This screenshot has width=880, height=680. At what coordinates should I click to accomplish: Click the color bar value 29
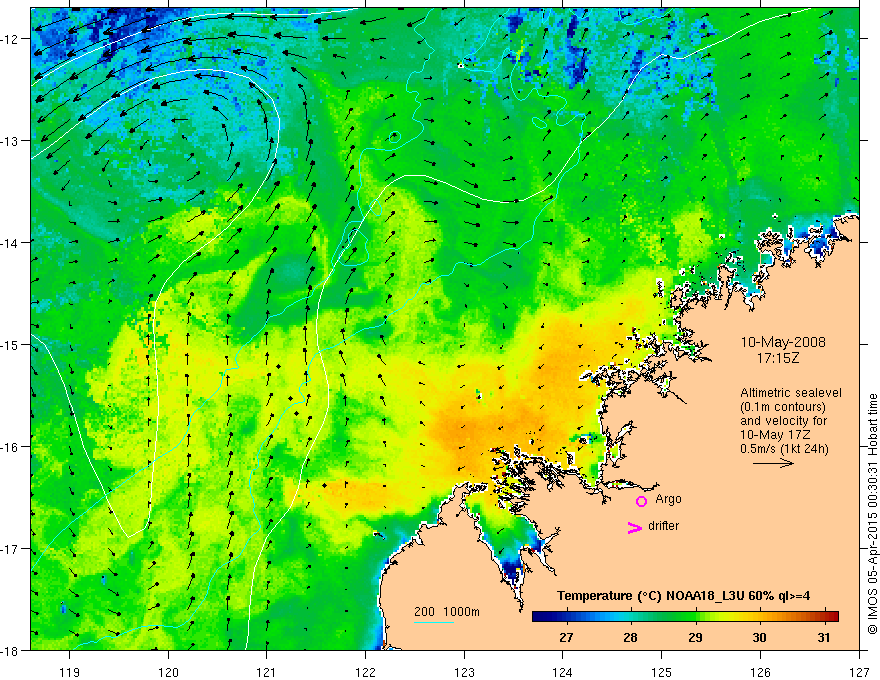tap(695, 637)
